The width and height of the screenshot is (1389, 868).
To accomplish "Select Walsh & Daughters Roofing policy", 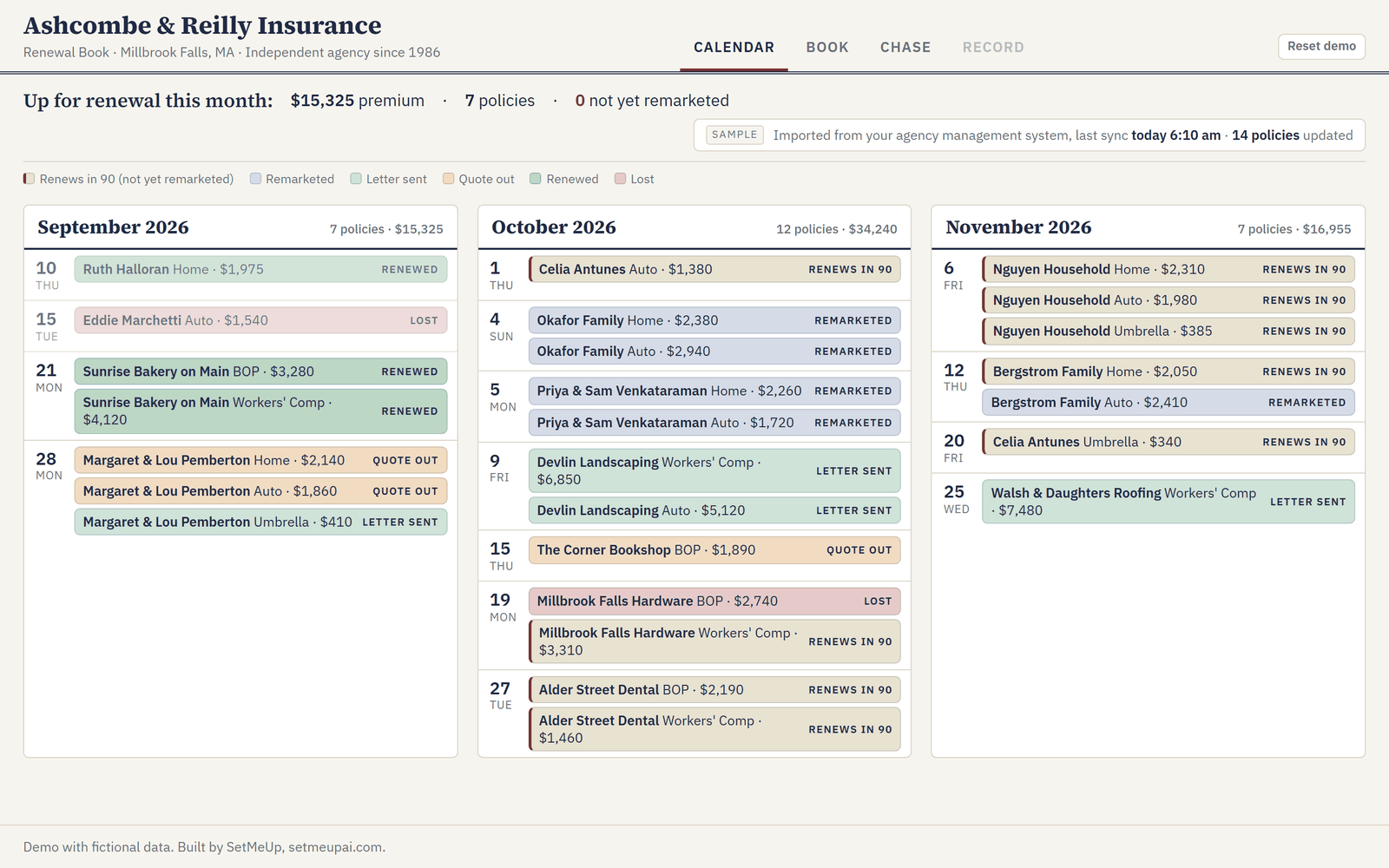I will (x=1168, y=502).
